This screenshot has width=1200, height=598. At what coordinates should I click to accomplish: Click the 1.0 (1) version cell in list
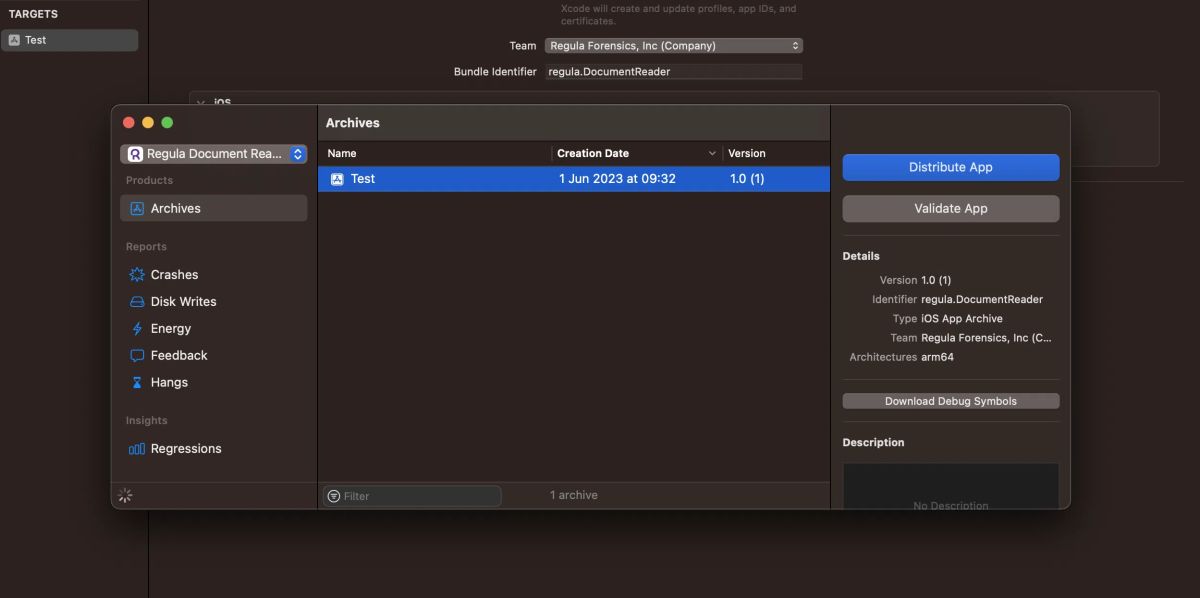(x=747, y=179)
